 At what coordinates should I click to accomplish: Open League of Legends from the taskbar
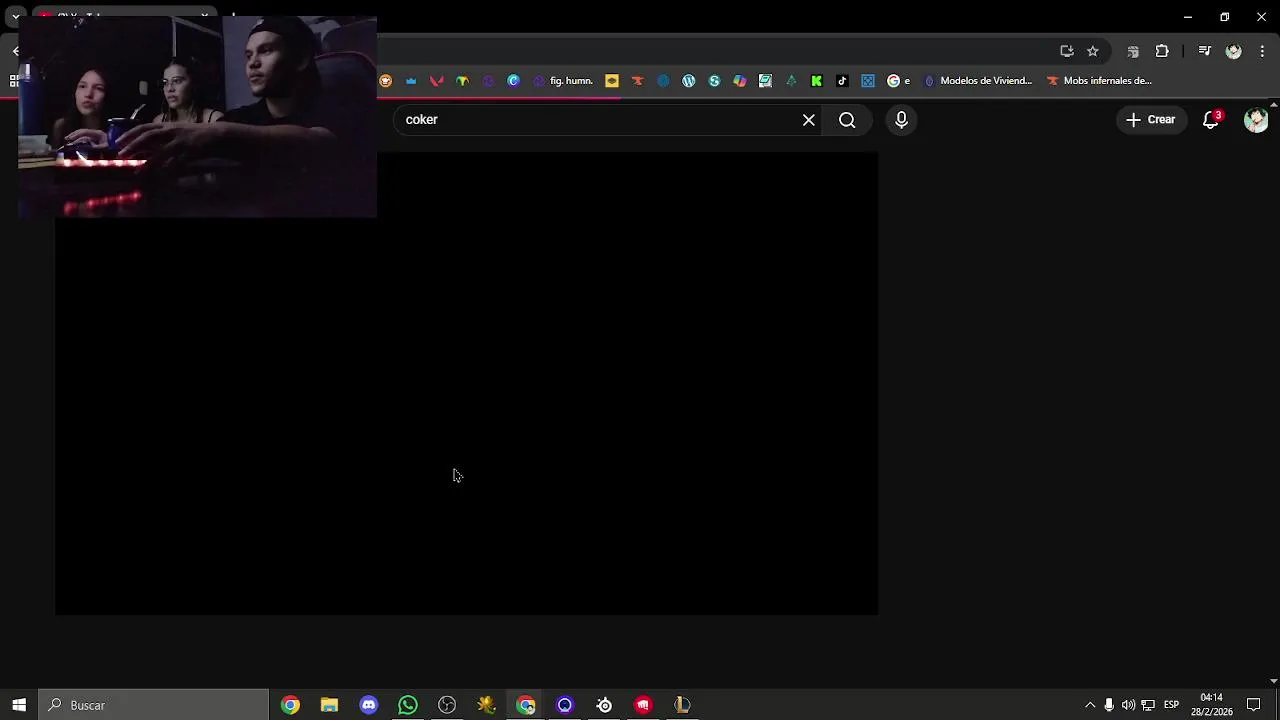coord(682,705)
